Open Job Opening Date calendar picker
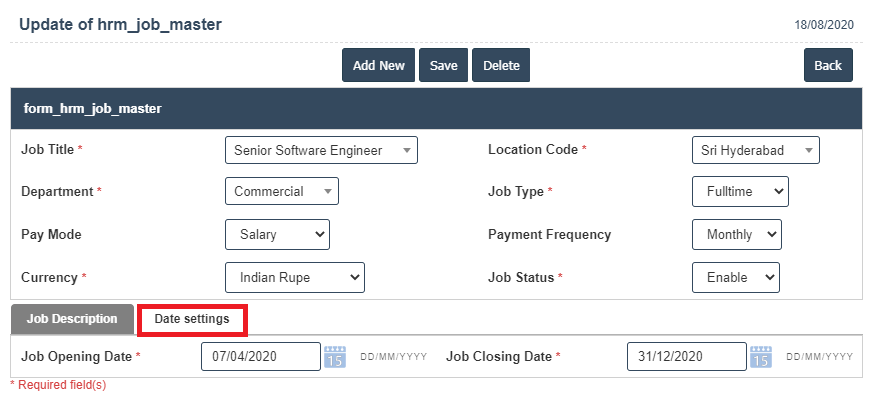Viewport: 875px width, 404px height. [335, 357]
